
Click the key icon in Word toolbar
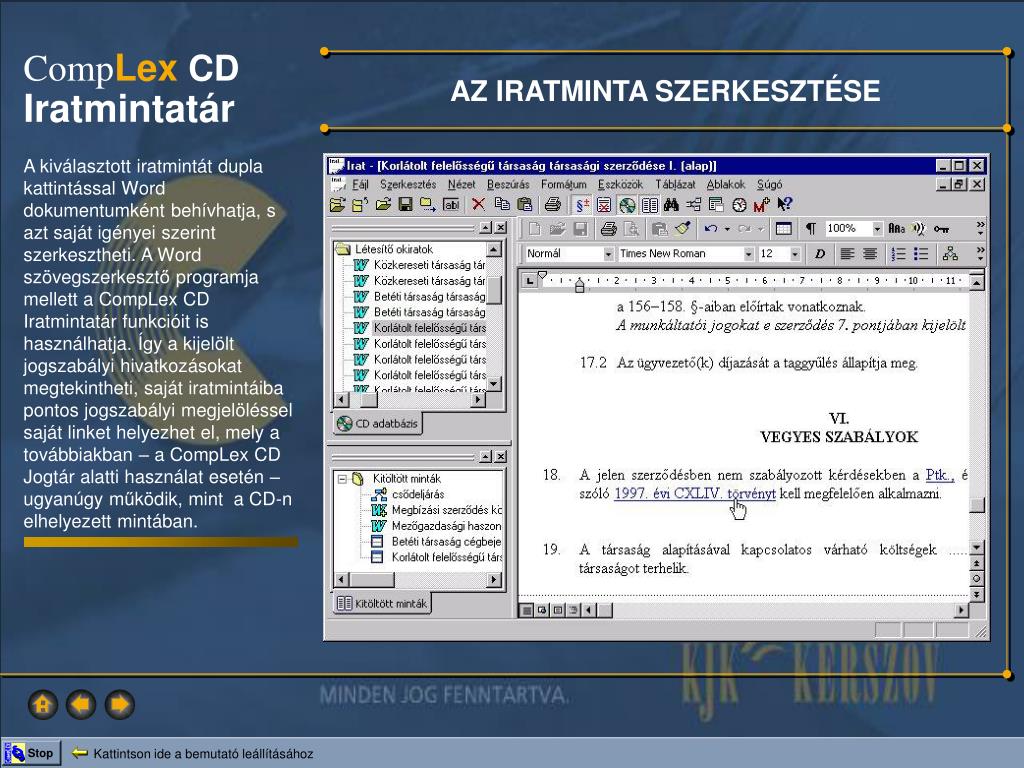pyautogui.click(x=941, y=229)
